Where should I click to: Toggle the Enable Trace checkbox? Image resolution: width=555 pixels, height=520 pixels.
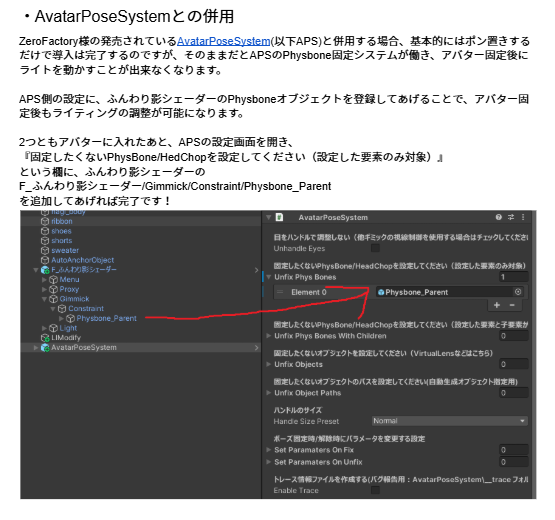point(375,490)
